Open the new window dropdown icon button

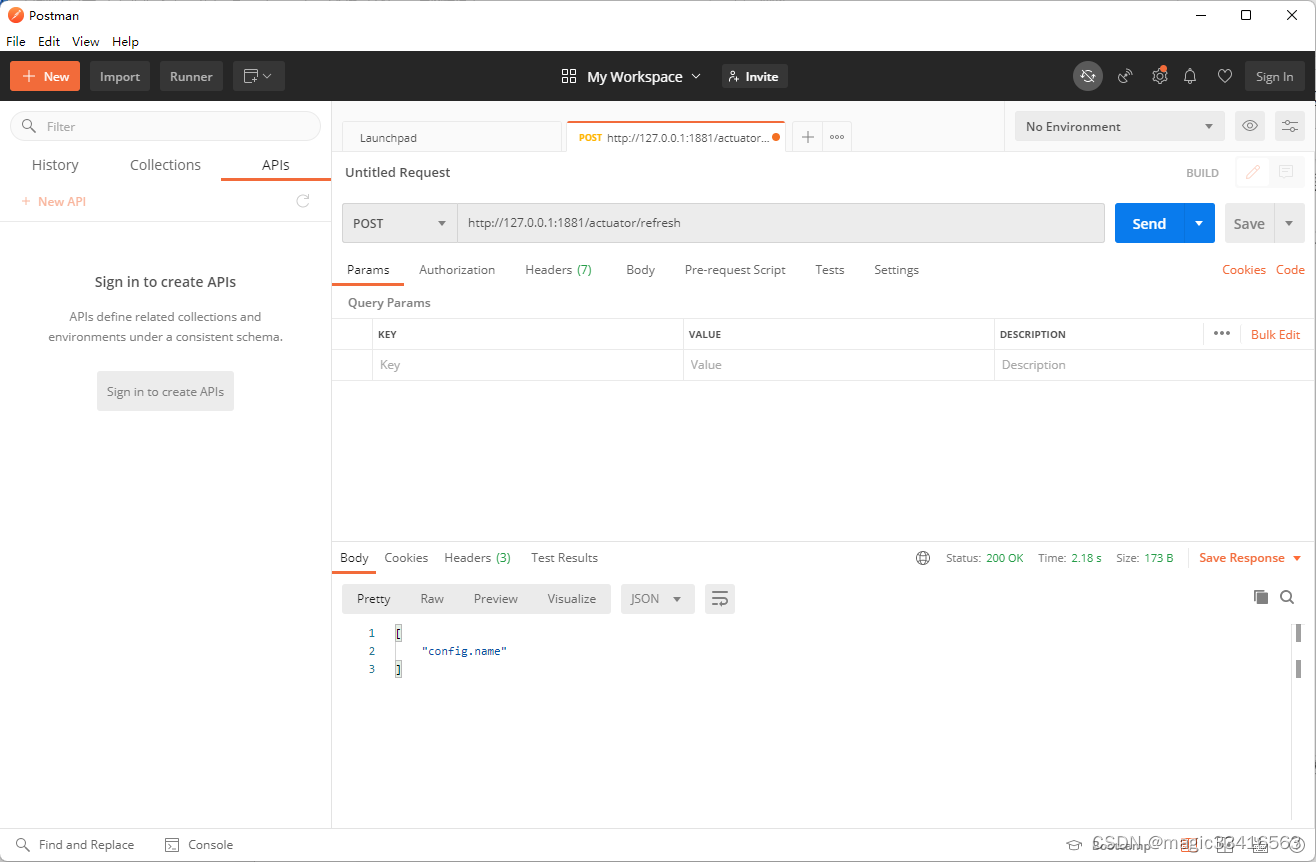click(x=259, y=76)
